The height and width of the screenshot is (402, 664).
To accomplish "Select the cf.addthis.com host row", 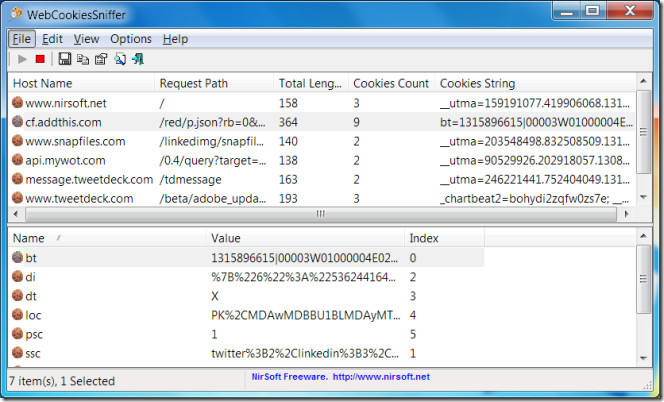I will [x=322, y=122].
